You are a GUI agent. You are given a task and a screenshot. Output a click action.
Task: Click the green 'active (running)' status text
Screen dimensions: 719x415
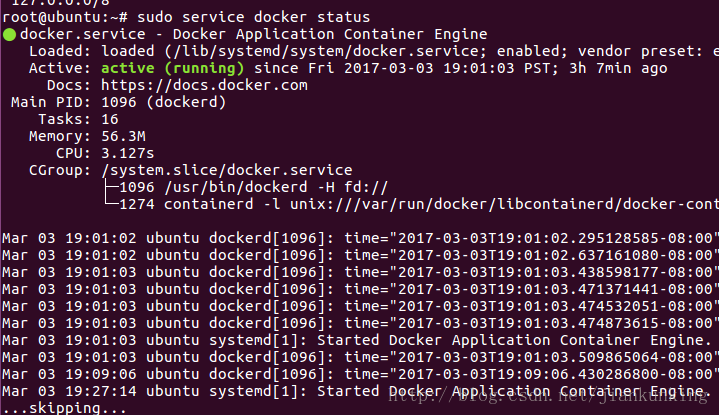pyautogui.click(x=172, y=68)
